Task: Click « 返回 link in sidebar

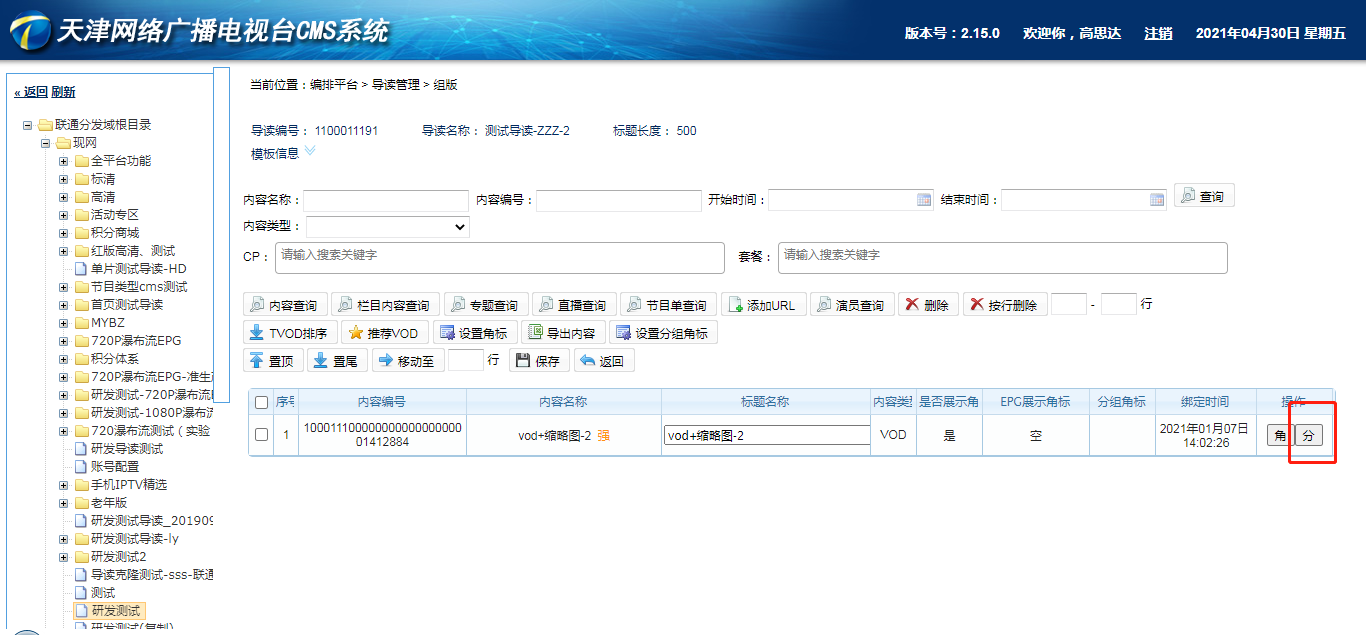Action: click(31, 92)
